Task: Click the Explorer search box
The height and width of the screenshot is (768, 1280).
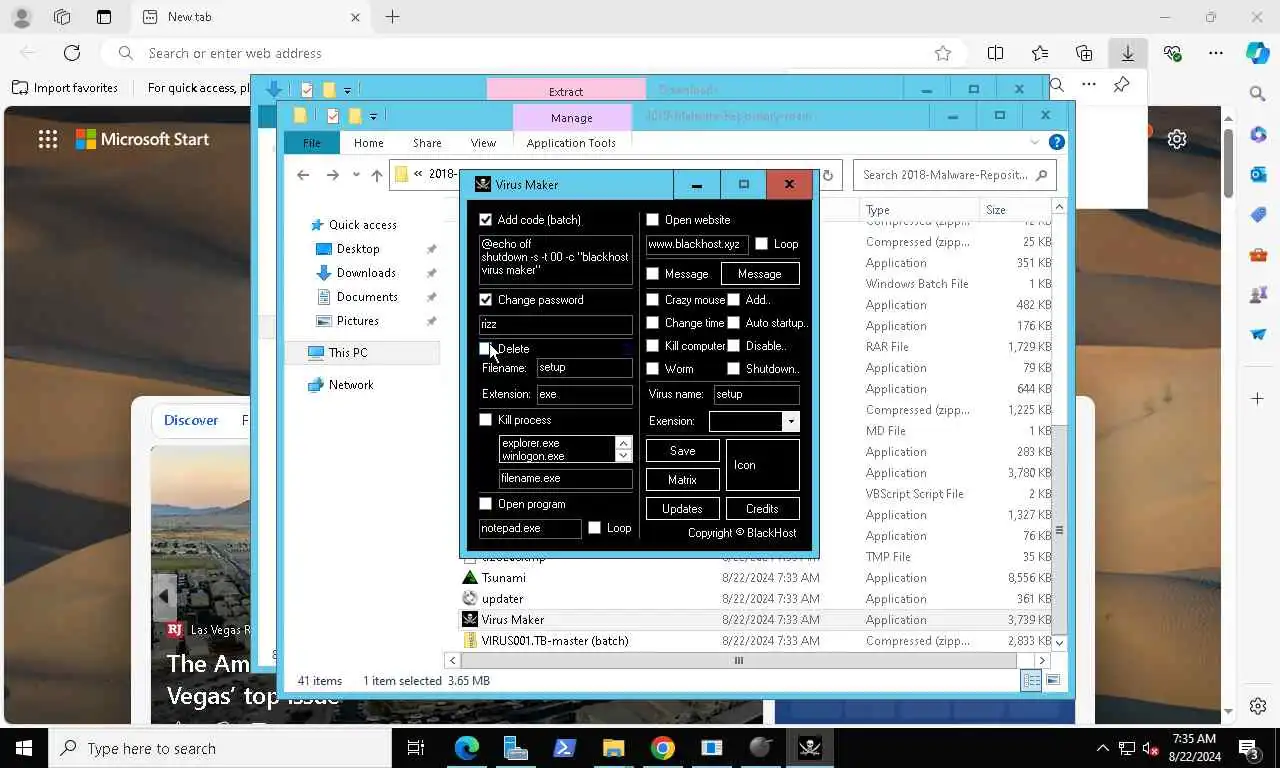Action: coord(954,175)
